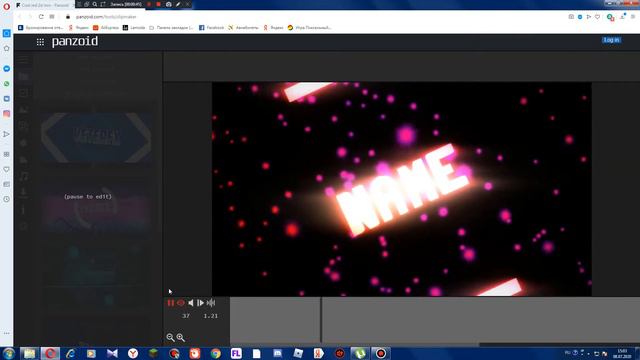Viewport: 640px width, 360px height.
Task: Zoom in the timeline
Action: [x=181, y=338]
